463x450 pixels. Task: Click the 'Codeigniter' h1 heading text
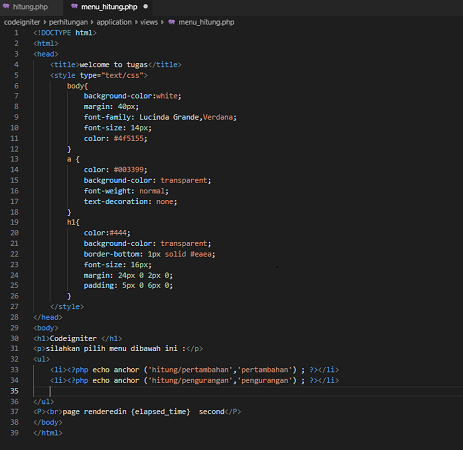coord(73,338)
